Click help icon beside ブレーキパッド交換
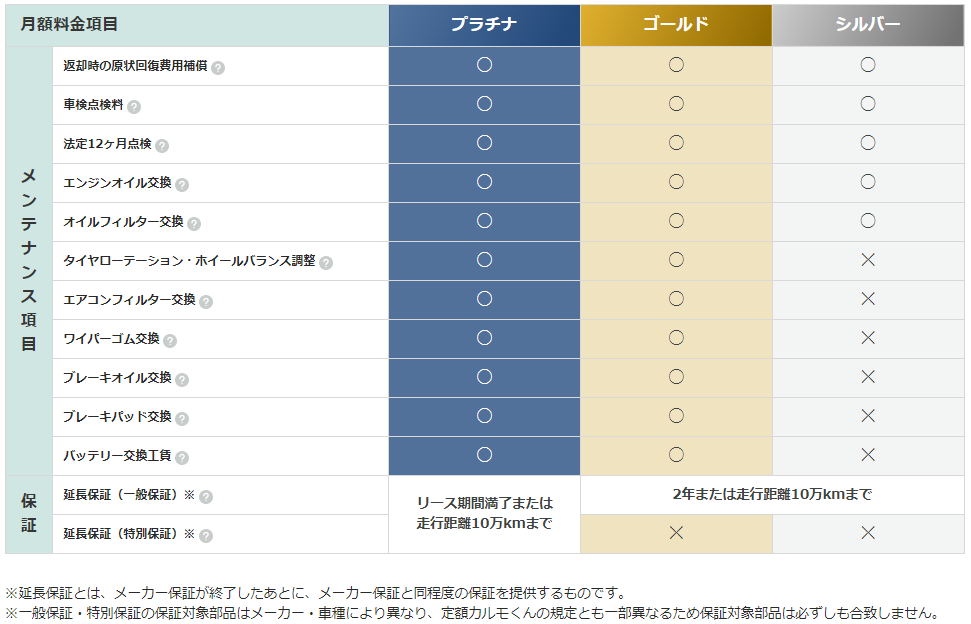 182,418
